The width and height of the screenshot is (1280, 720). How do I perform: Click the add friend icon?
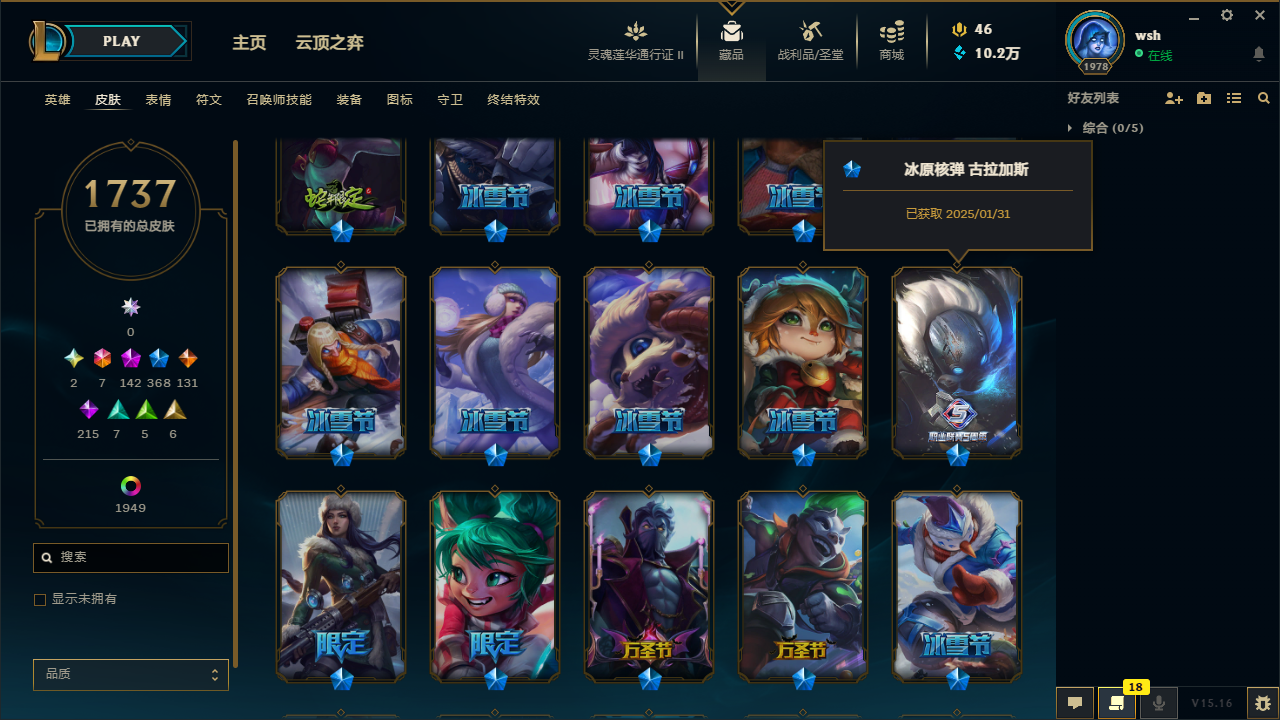[1174, 98]
